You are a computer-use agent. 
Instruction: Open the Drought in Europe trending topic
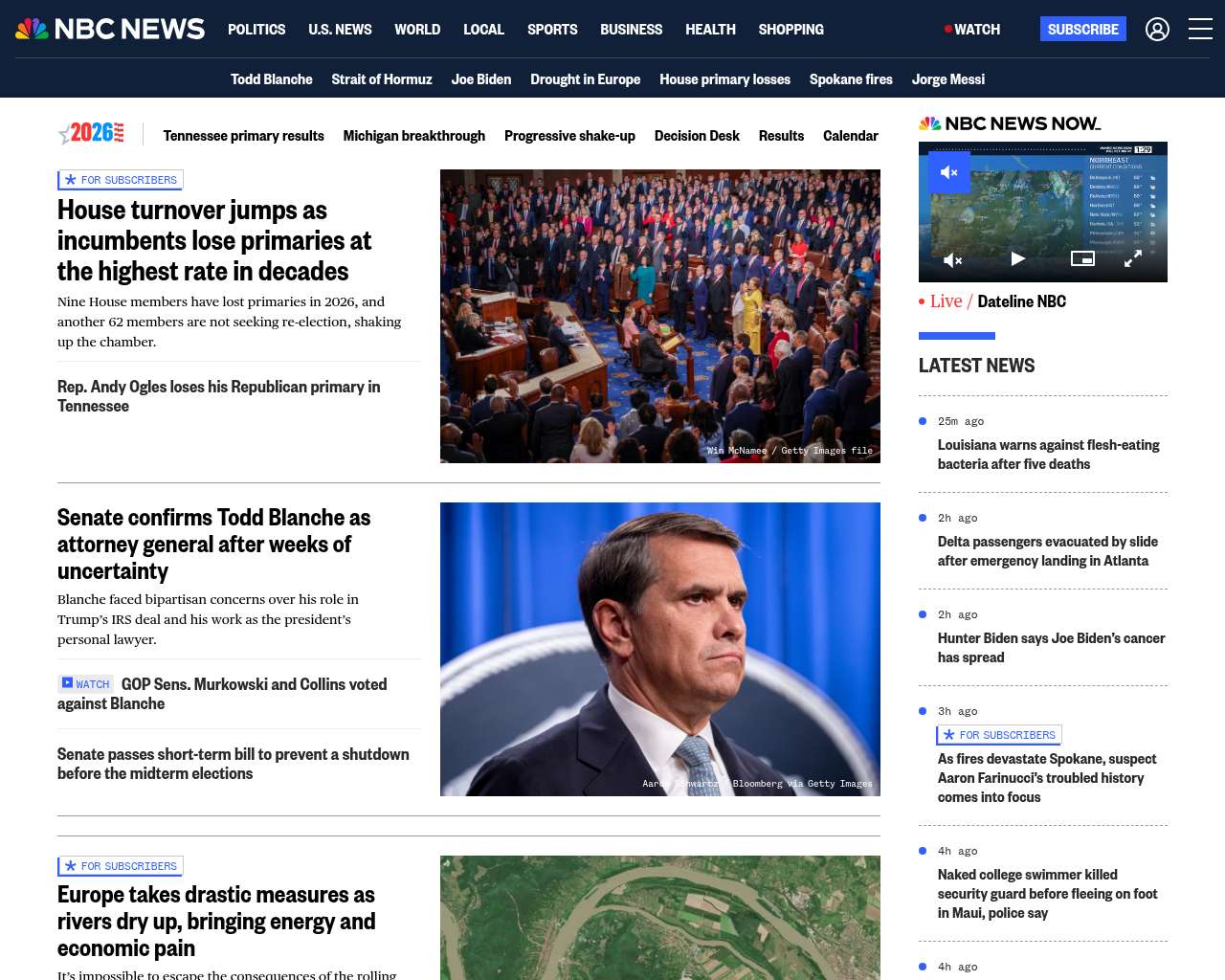[x=586, y=79]
